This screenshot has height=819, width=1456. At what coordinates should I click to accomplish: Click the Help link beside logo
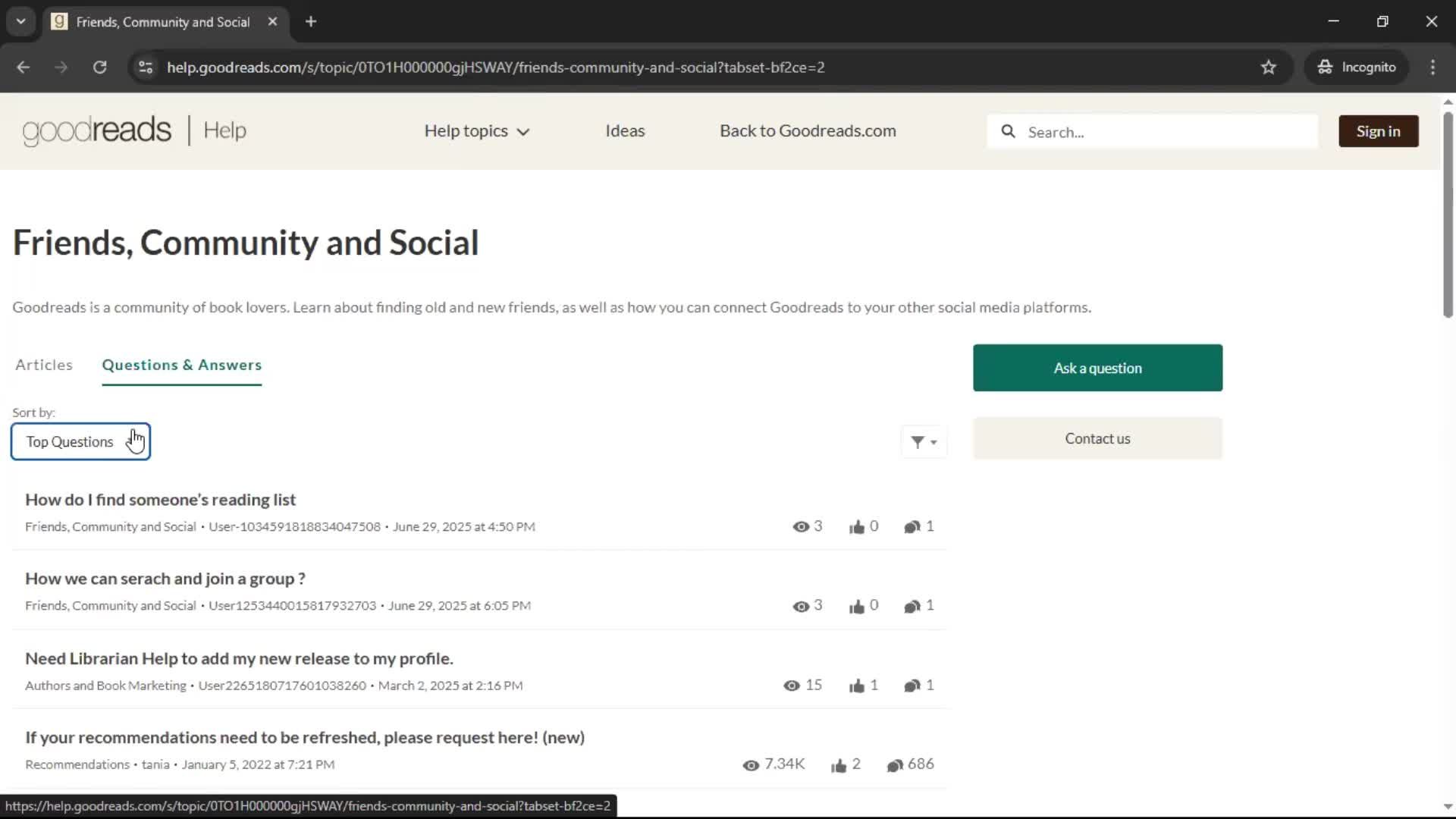click(x=225, y=130)
